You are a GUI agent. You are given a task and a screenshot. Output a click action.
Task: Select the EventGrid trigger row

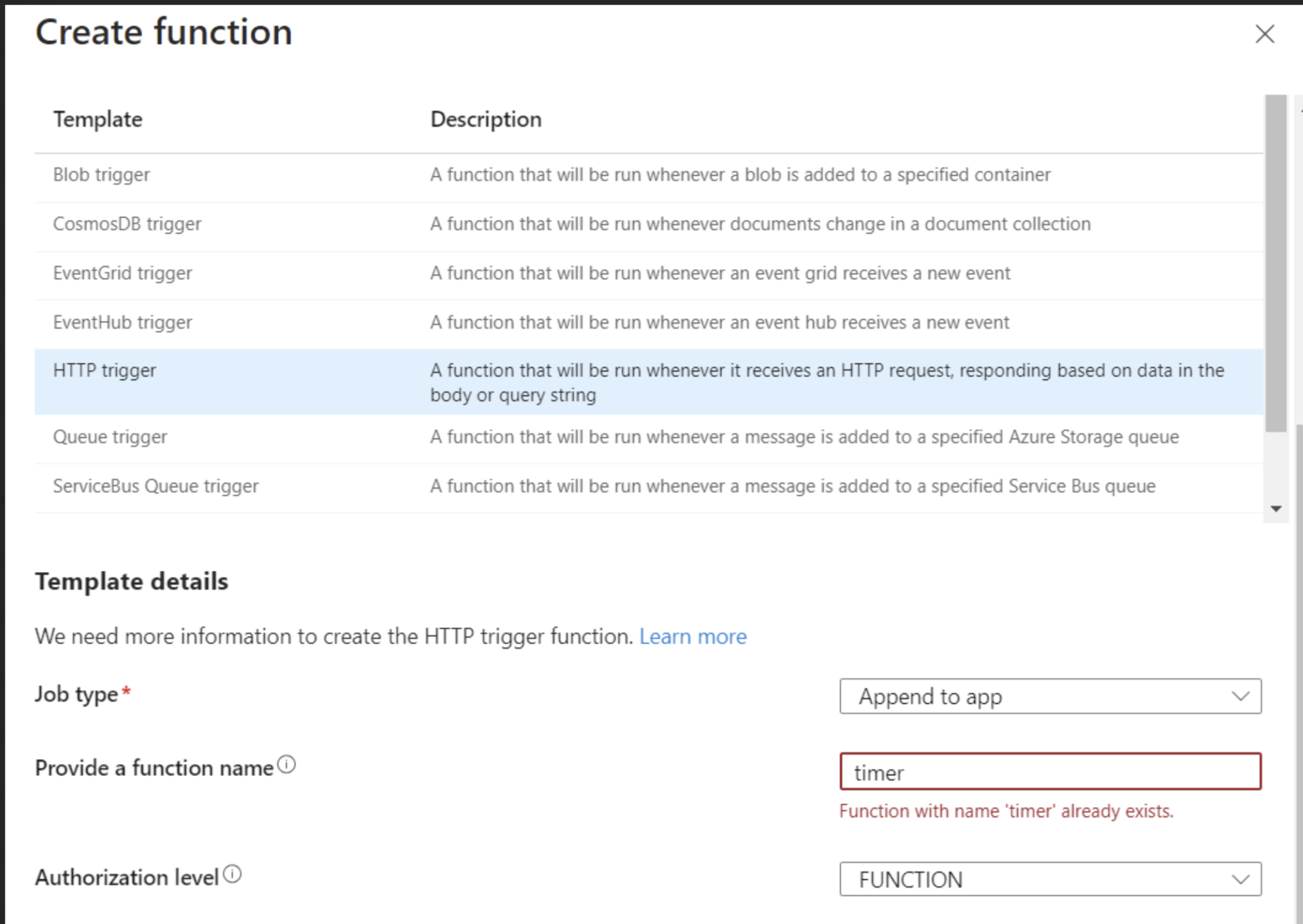(122, 274)
